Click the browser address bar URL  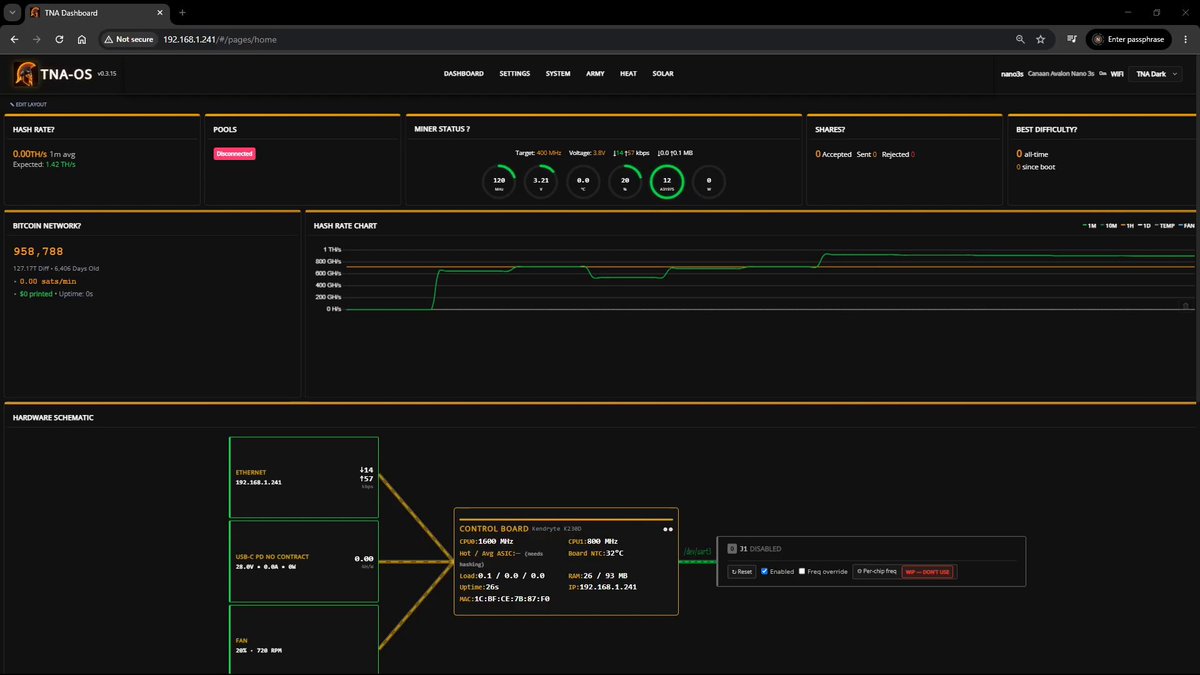pyautogui.click(x=220, y=39)
